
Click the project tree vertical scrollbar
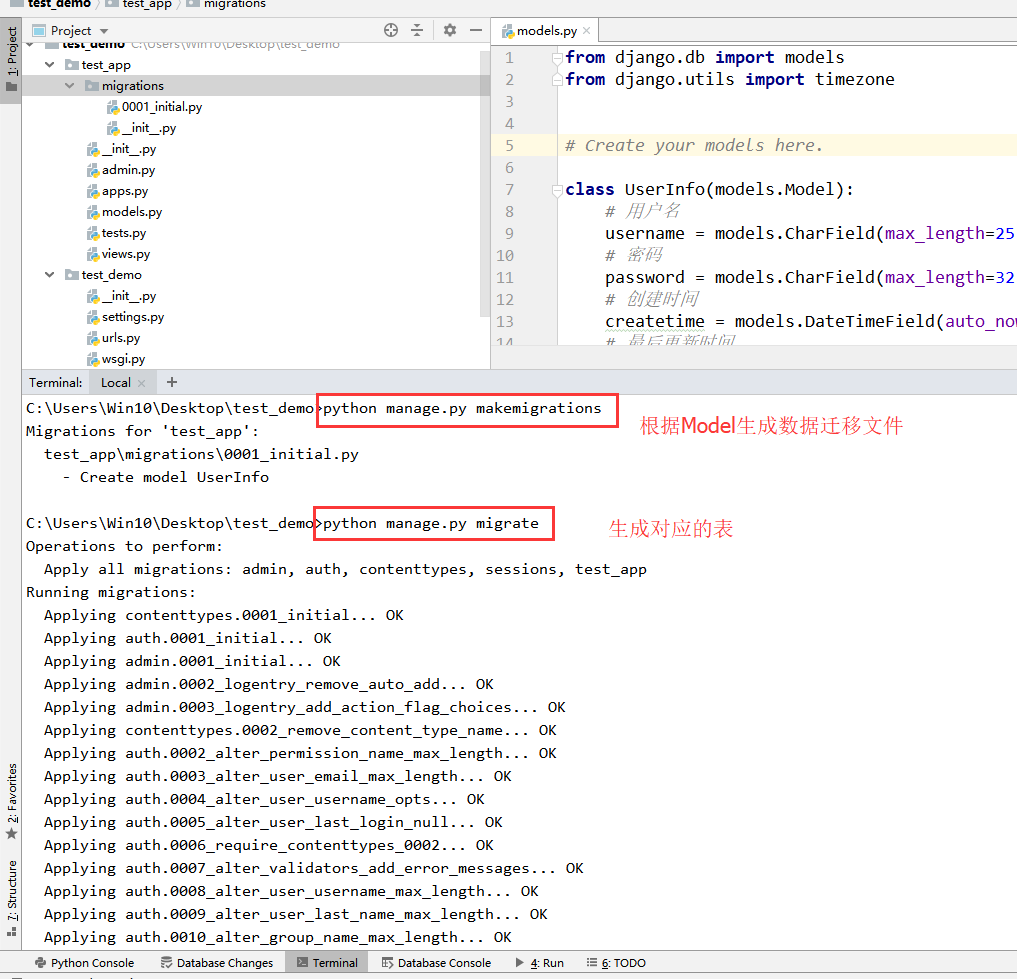[x=484, y=182]
